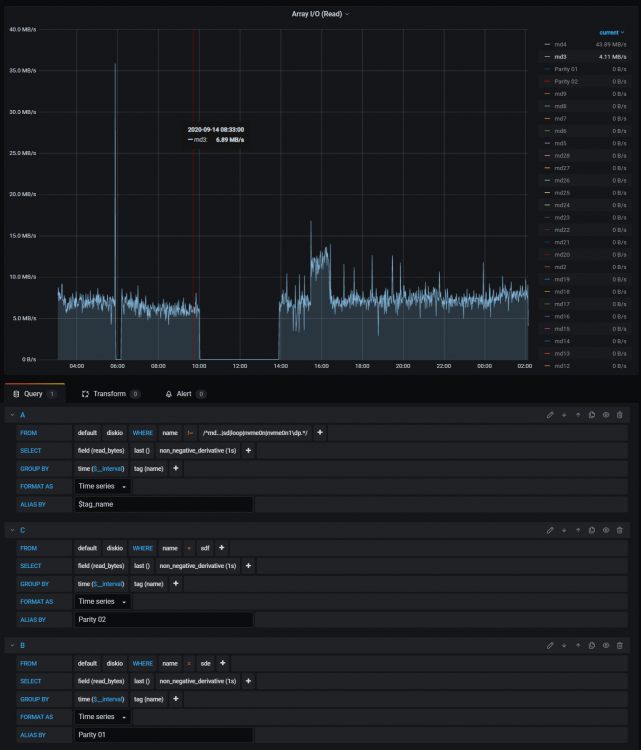The image size is (641, 750).
Task: Focus ALIAS BY field containing Parity 02
Action: (x=164, y=619)
